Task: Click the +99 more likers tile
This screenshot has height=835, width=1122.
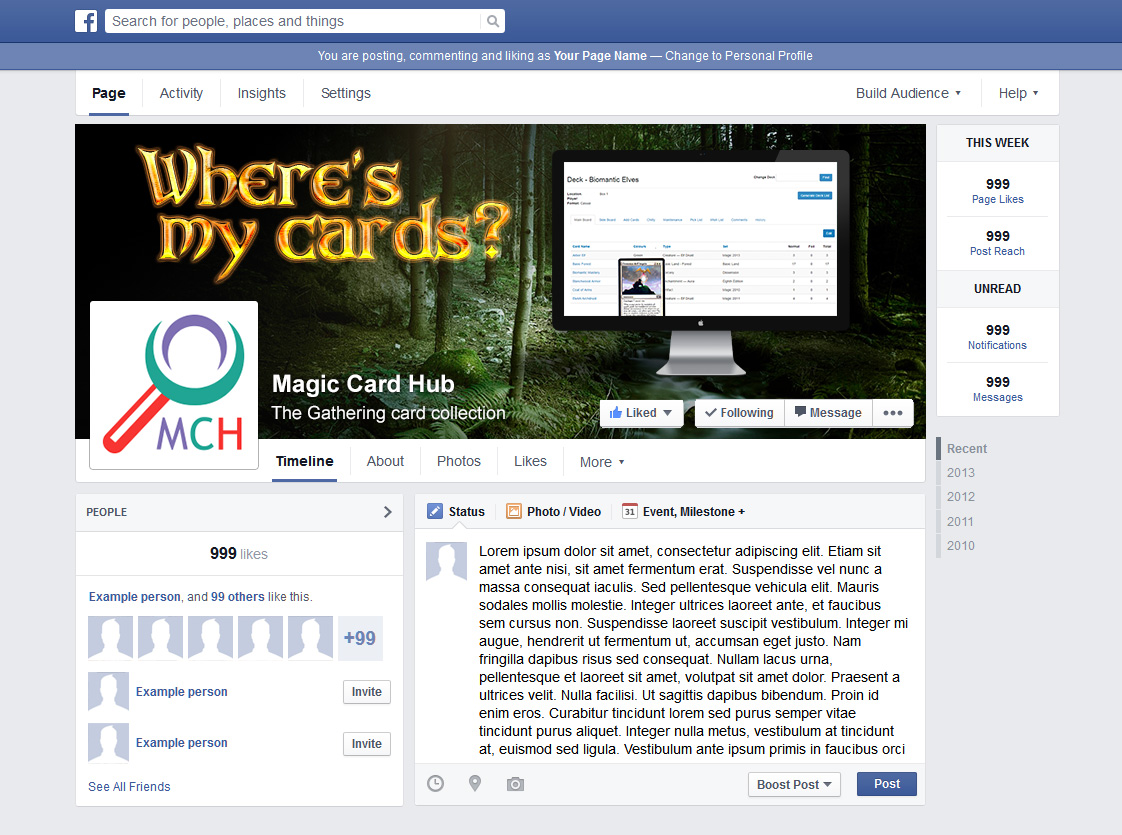Action: tap(360, 638)
